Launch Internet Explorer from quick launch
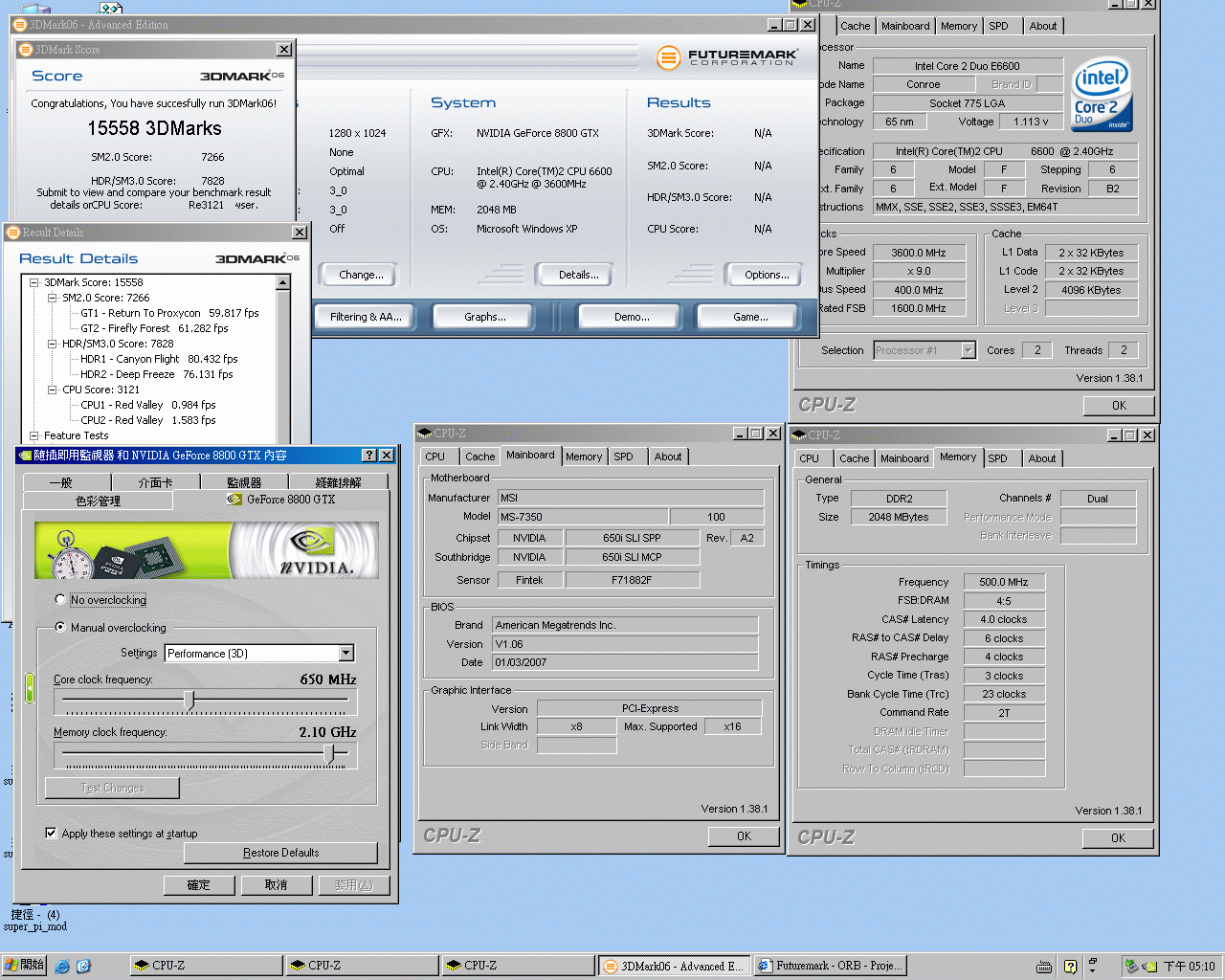The width and height of the screenshot is (1225, 980). coord(62,966)
